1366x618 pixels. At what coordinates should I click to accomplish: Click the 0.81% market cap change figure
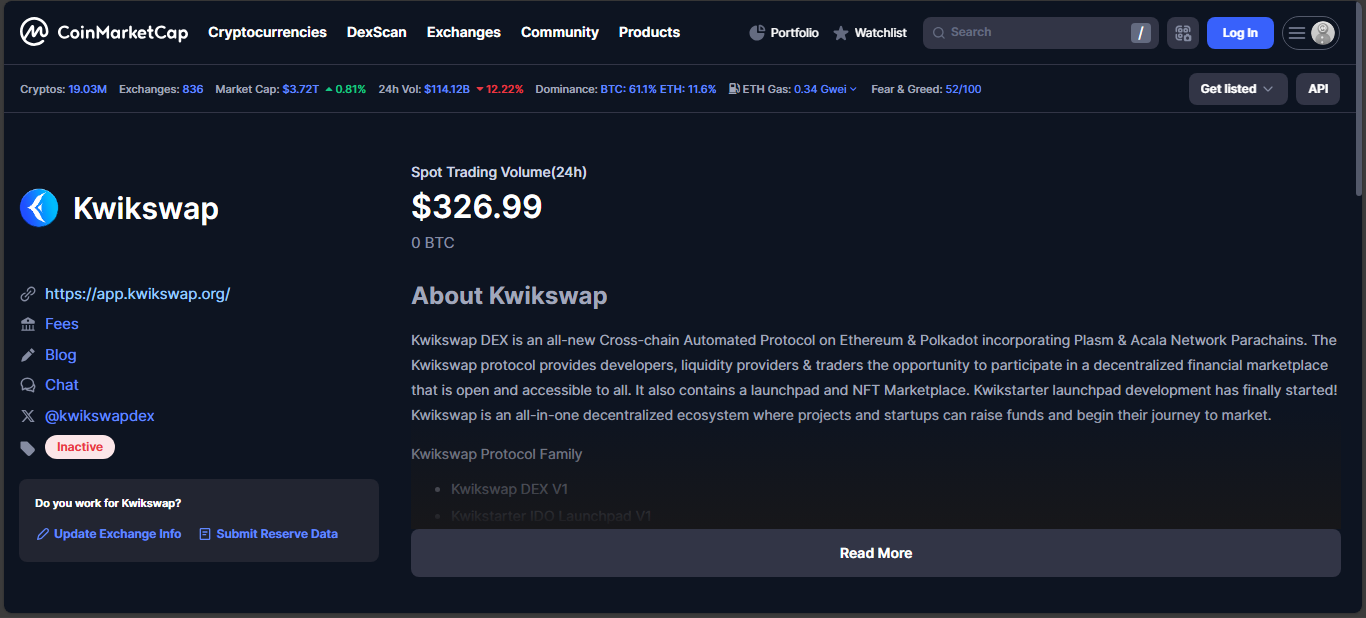click(351, 89)
